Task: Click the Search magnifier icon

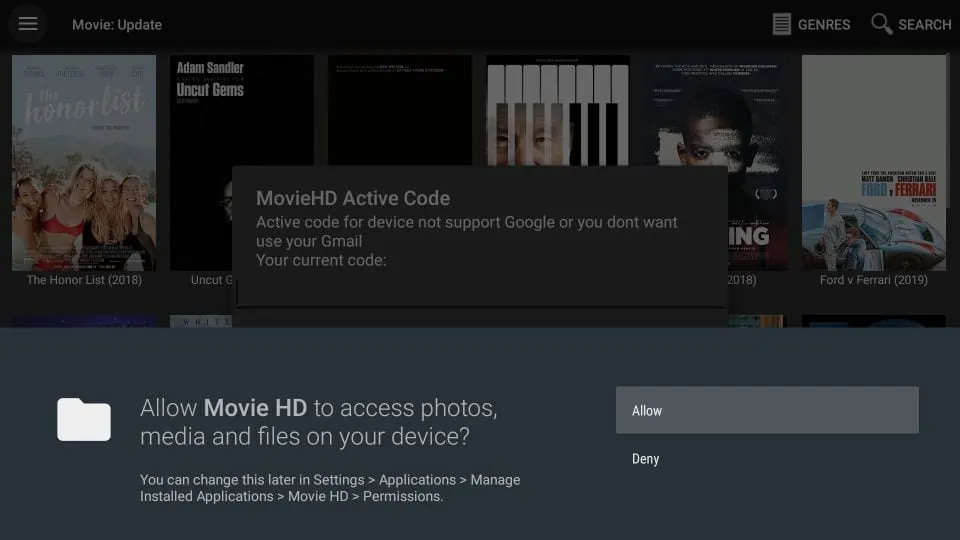Action: tap(881, 24)
